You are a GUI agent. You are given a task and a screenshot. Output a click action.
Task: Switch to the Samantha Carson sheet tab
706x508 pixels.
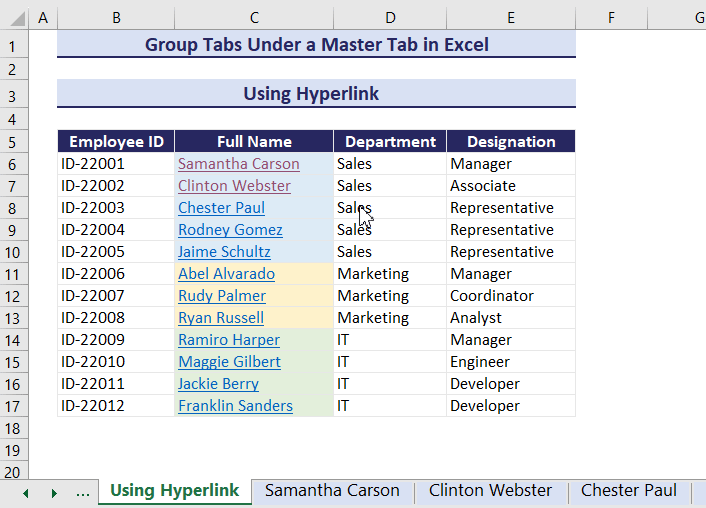(332, 491)
